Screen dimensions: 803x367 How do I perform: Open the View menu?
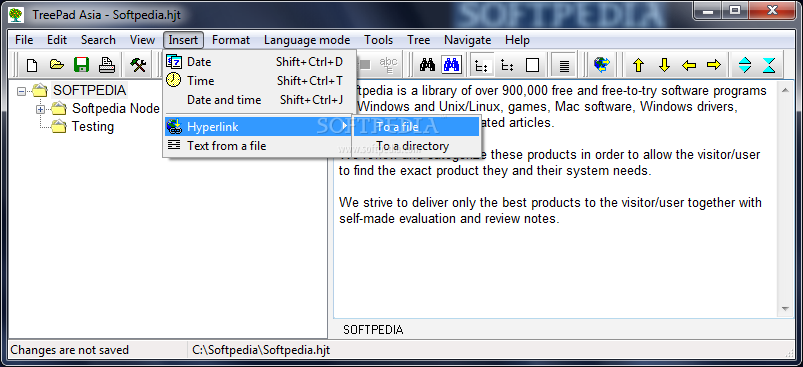coord(142,40)
